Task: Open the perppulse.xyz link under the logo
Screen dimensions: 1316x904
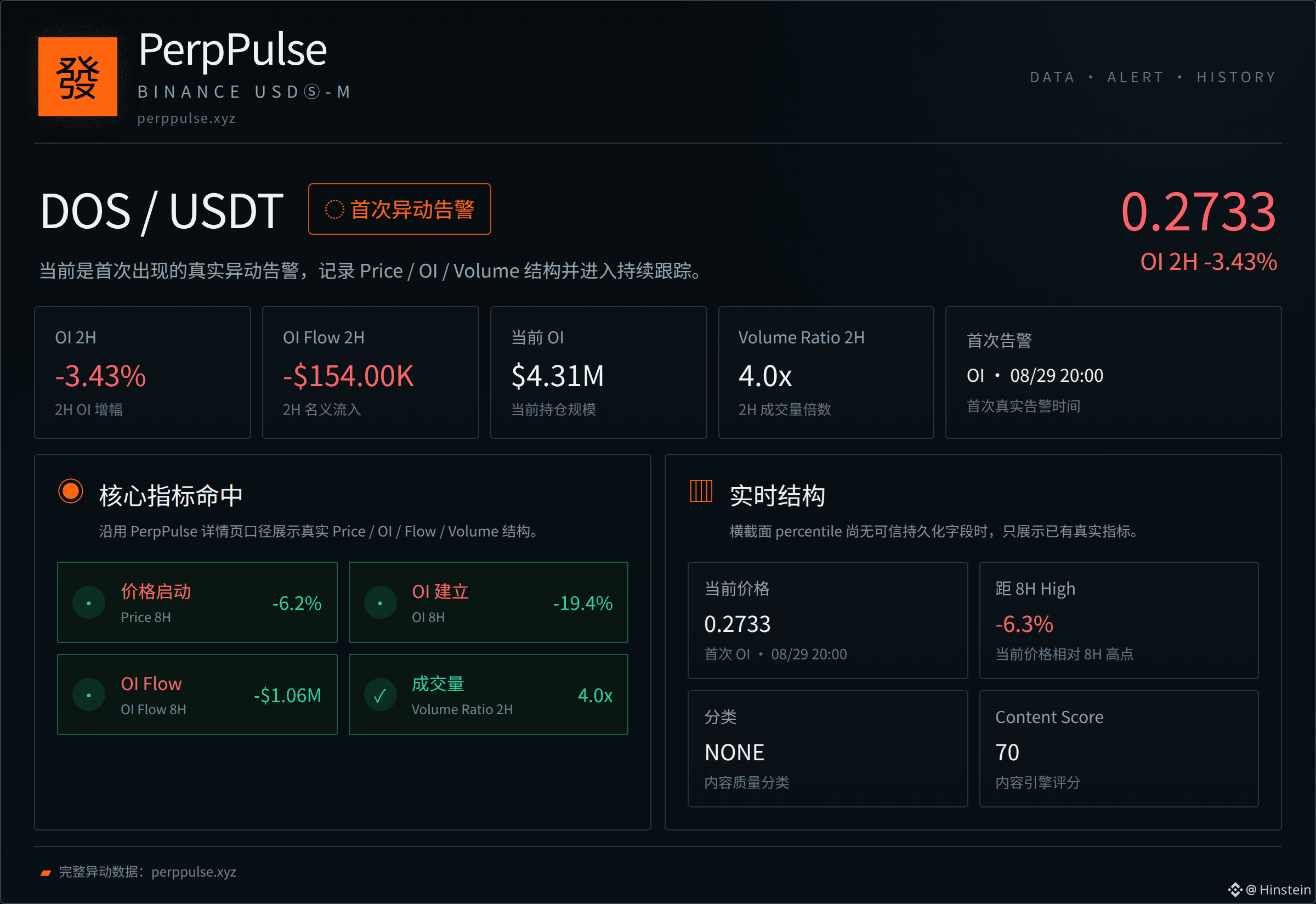Action: (x=186, y=118)
